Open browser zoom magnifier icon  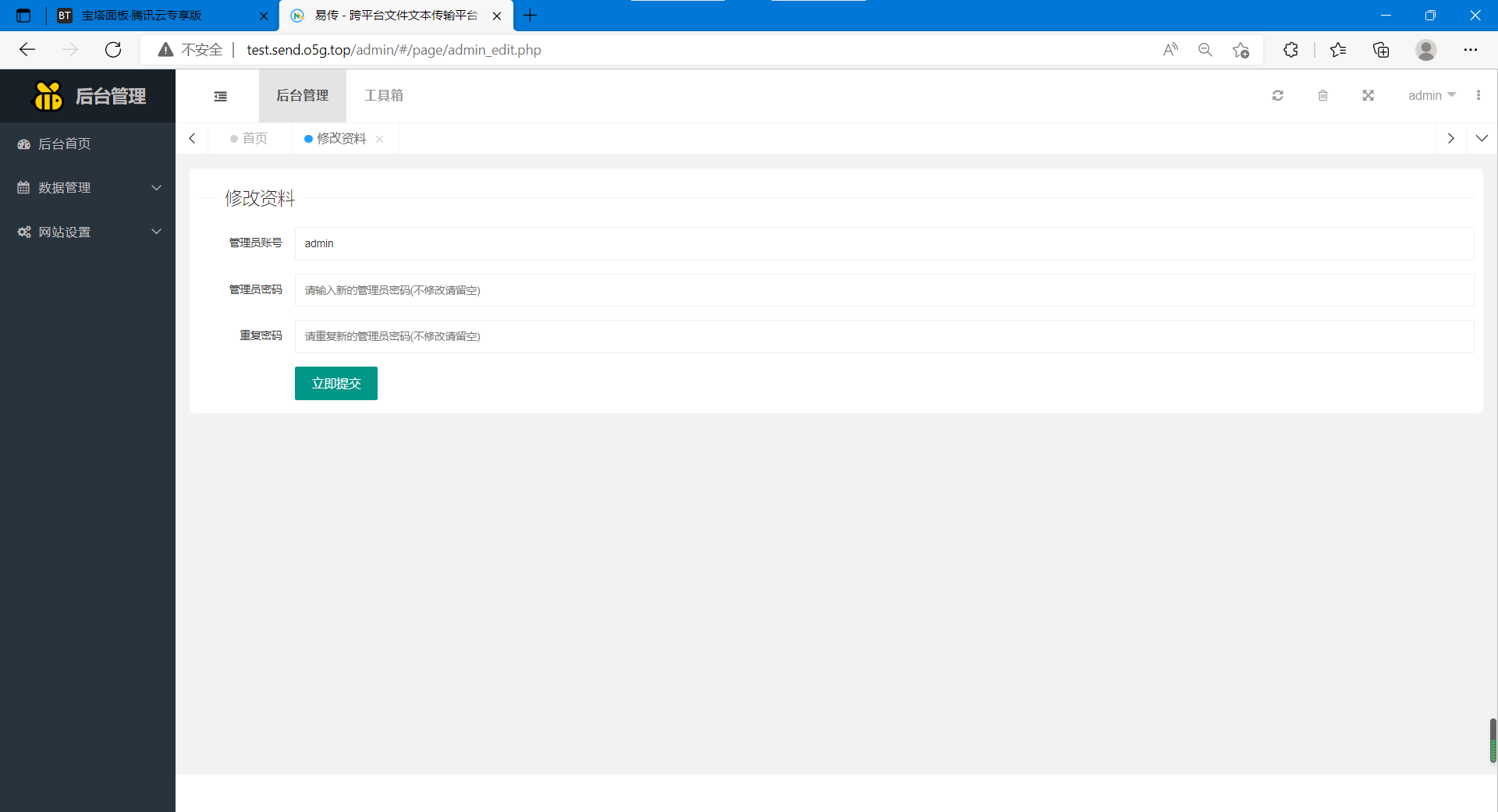[1205, 50]
